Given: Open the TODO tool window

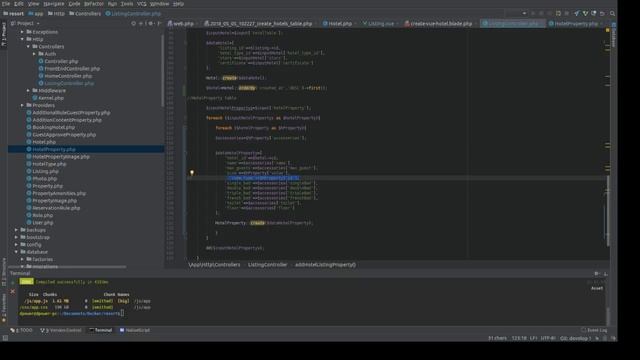Looking at the screenshot, I should click(x=22, y=330).
